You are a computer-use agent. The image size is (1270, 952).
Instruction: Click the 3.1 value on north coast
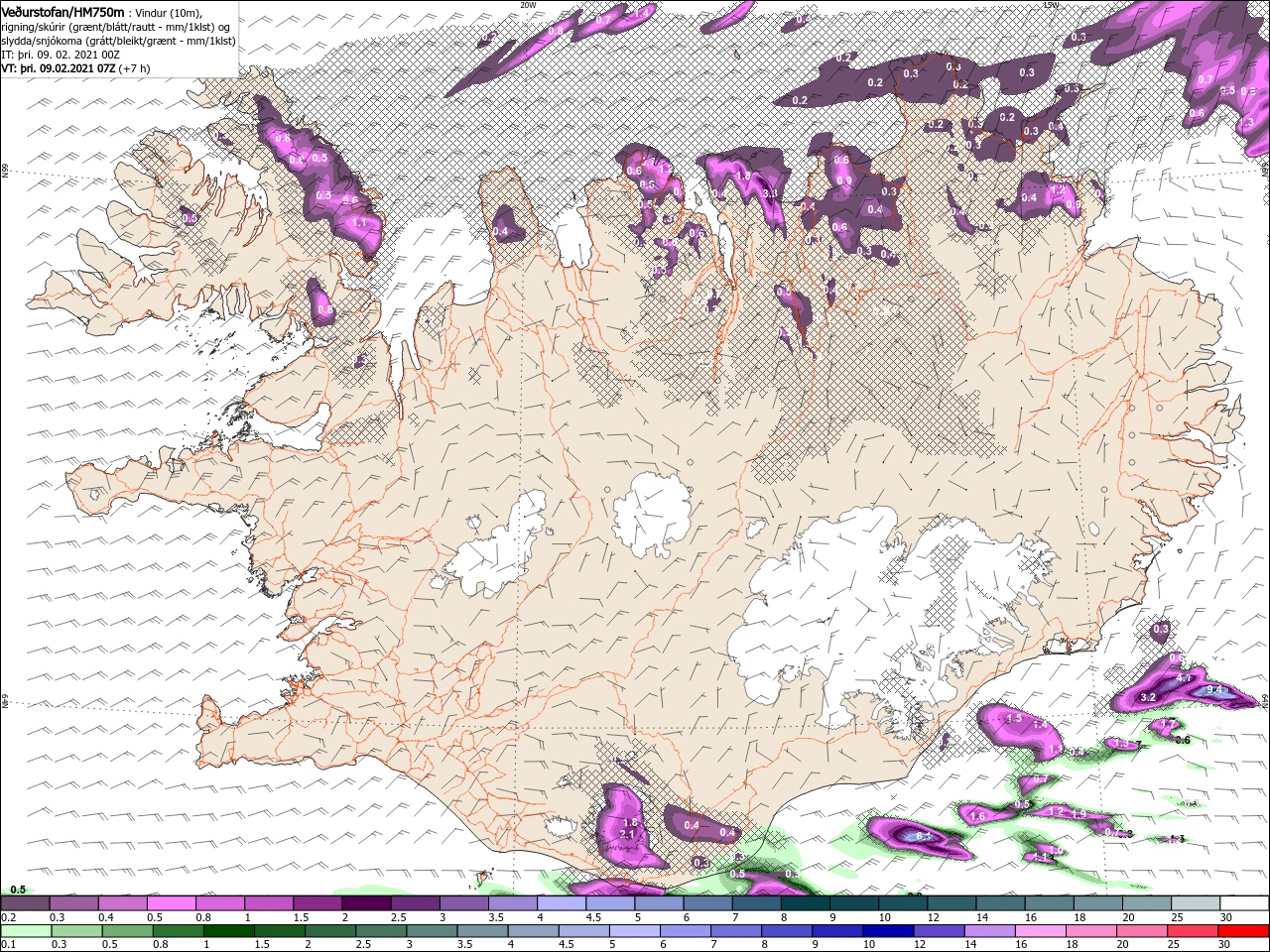click(771, 193)
